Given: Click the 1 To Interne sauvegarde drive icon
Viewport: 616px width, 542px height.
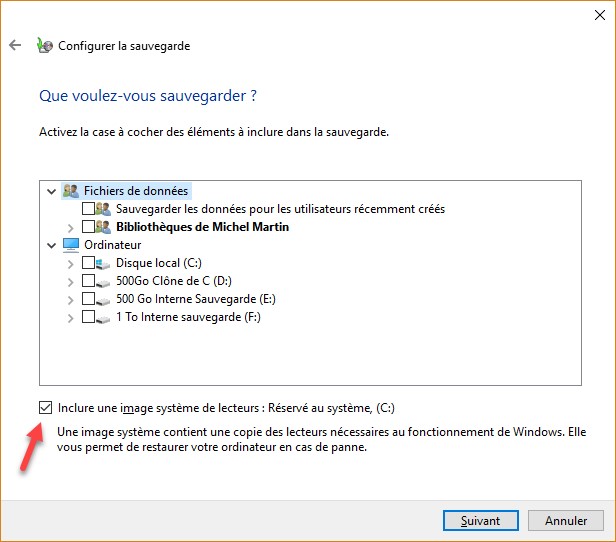Looking at the screenshot, I should (104, 317).
